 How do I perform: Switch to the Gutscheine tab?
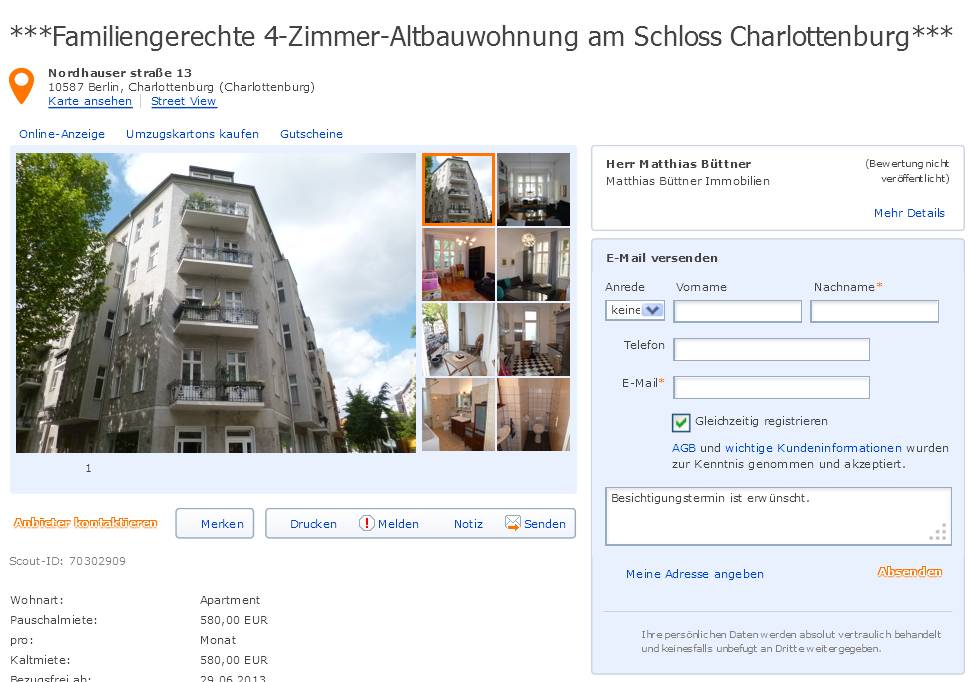(x=311, y=134)
